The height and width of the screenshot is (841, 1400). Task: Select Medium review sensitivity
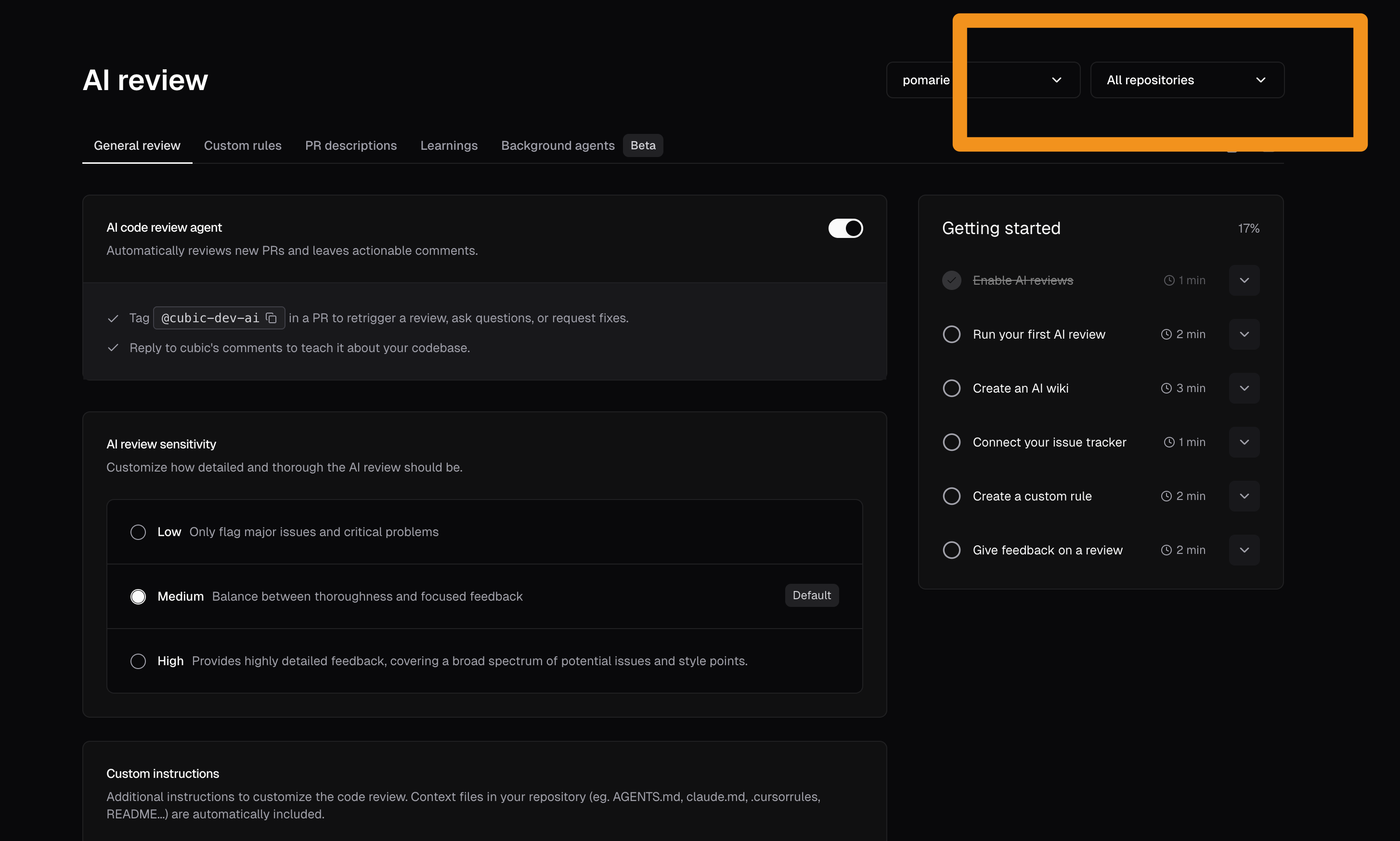(x=138, y=596)
